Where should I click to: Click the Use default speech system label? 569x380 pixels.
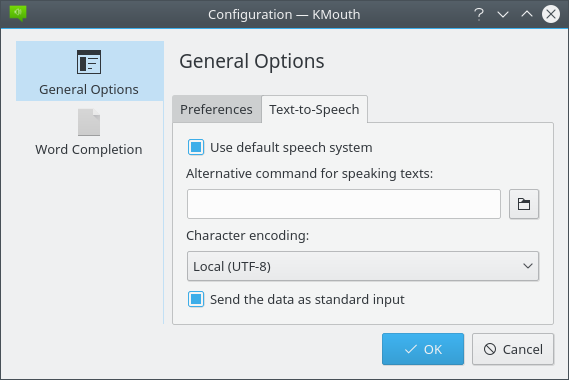click(x=291, y=148)
